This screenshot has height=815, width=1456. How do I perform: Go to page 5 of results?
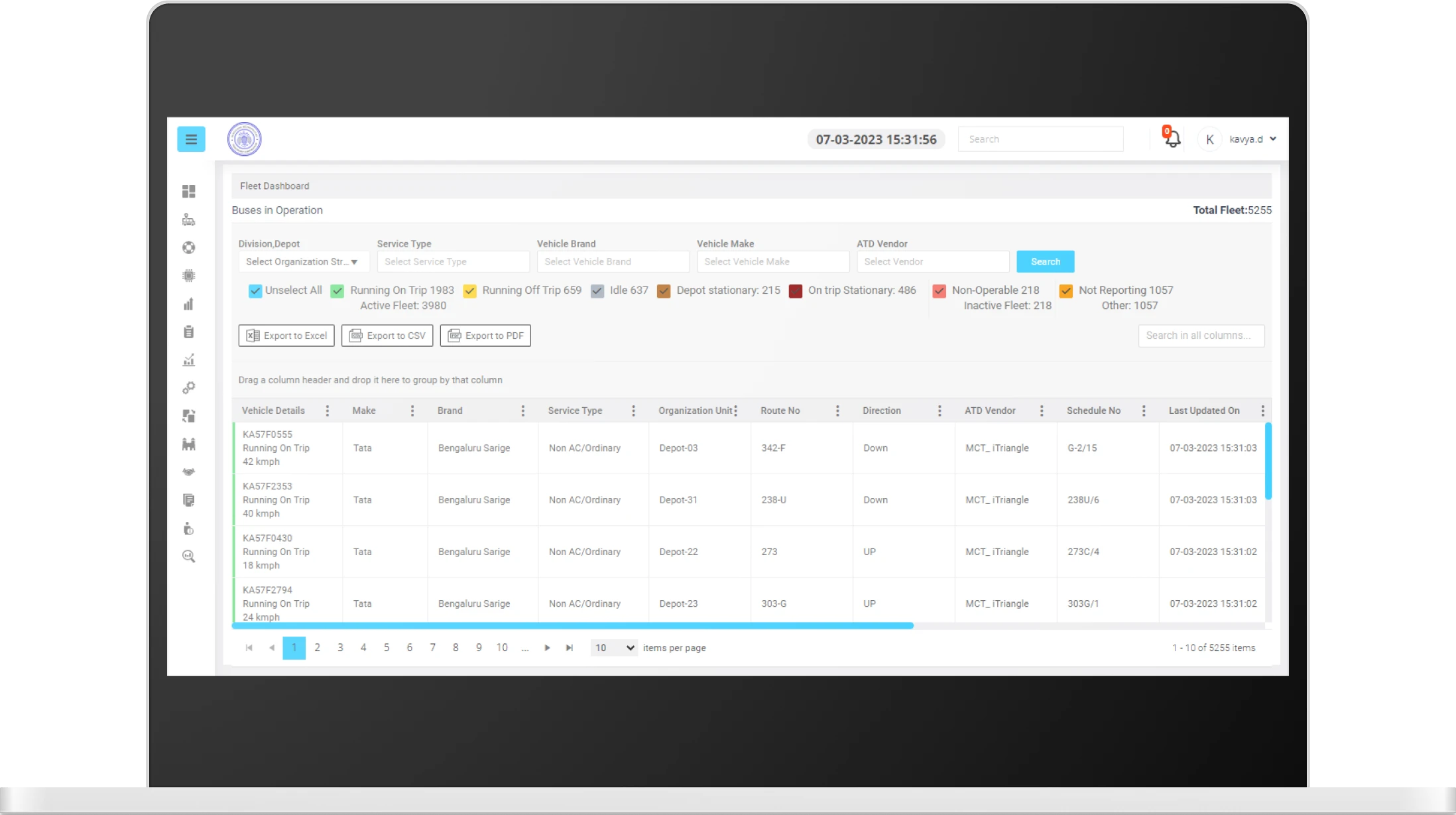[387, 648]
